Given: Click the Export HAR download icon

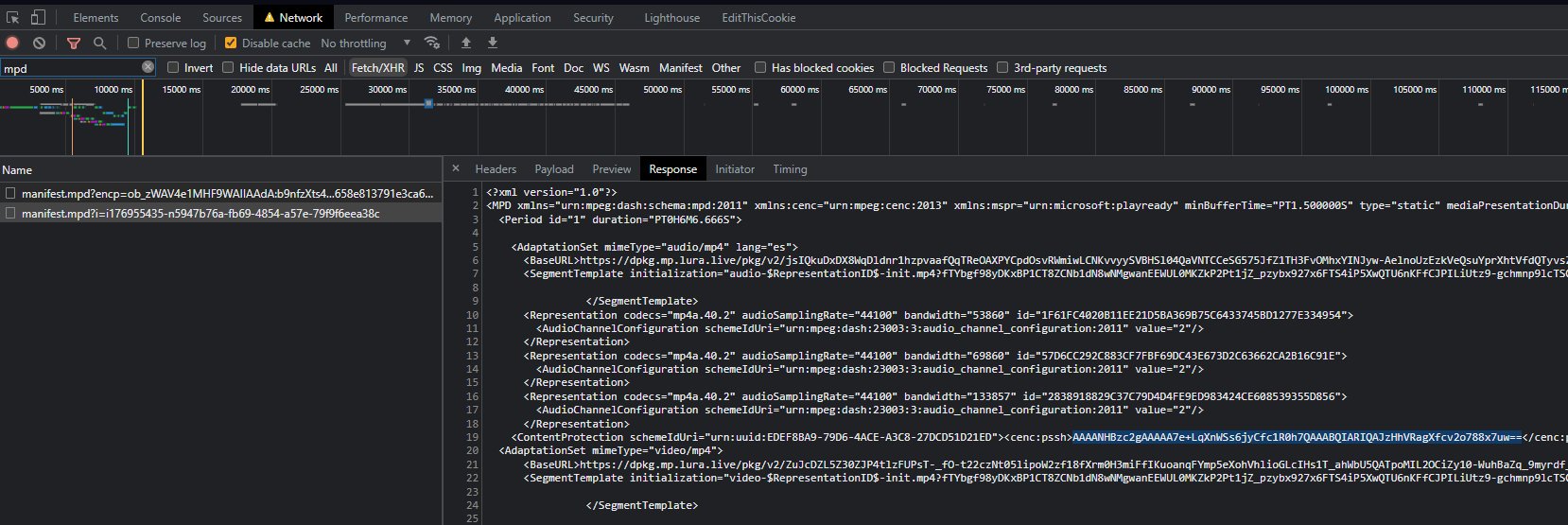Looking at the screenshot, I should 493,43.
